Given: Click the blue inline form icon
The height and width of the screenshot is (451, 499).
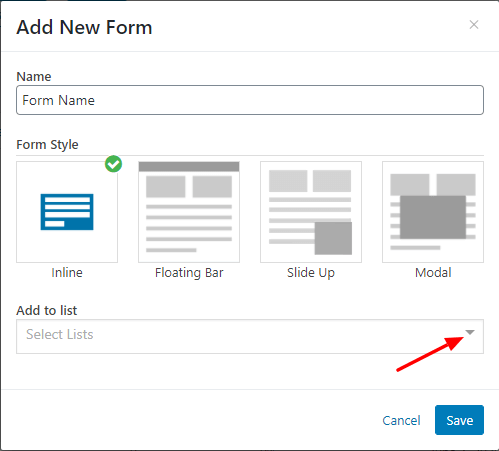Looking at the screenshot, I should click(67, 212).
